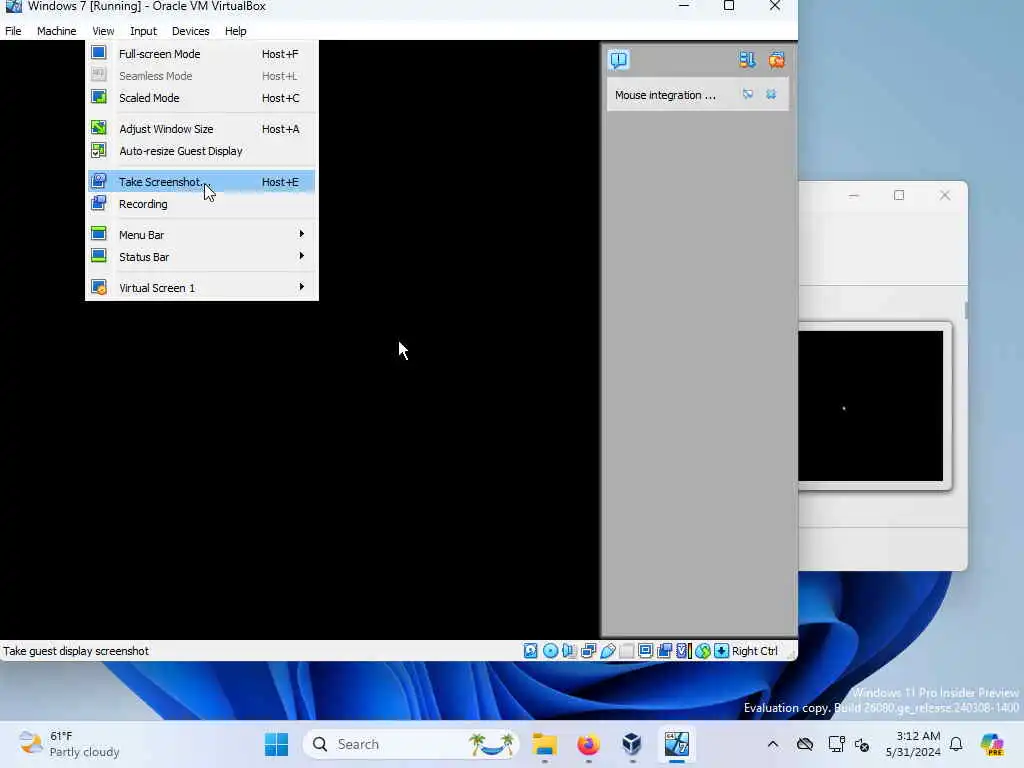Click the delete finished notifications icon
1024x768 pixels.
776,60
